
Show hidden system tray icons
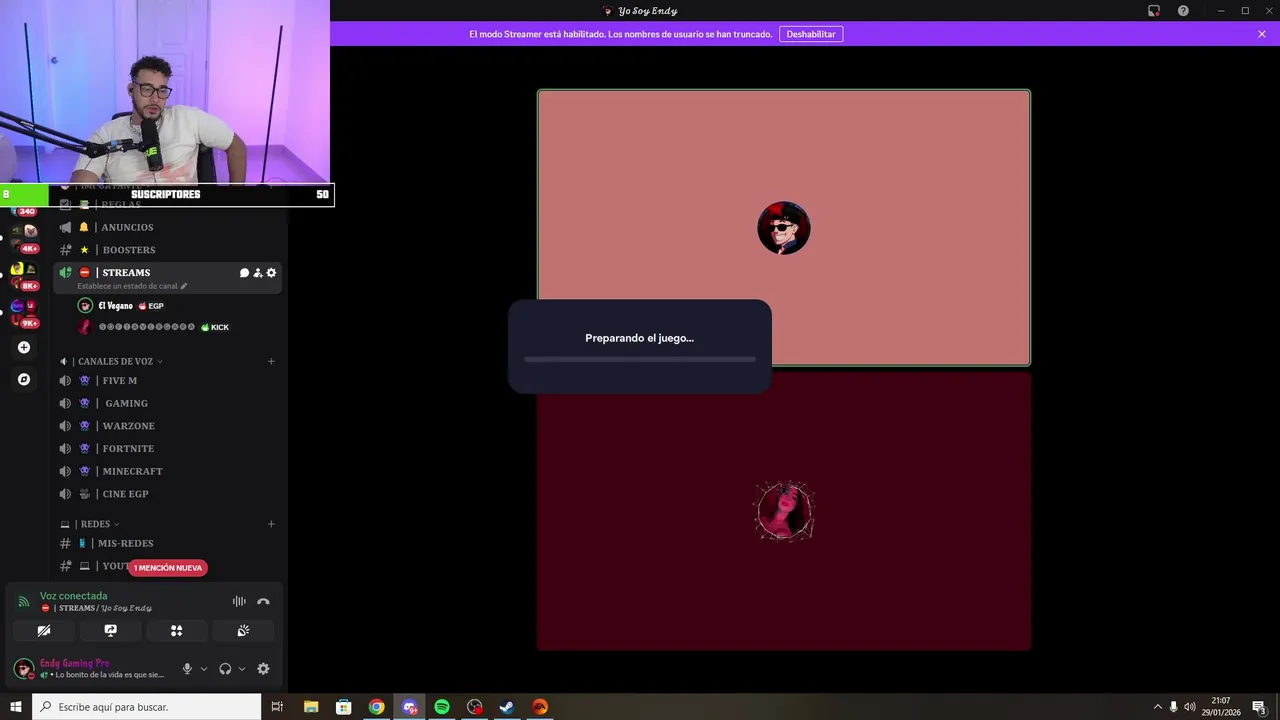point(1158,707)
